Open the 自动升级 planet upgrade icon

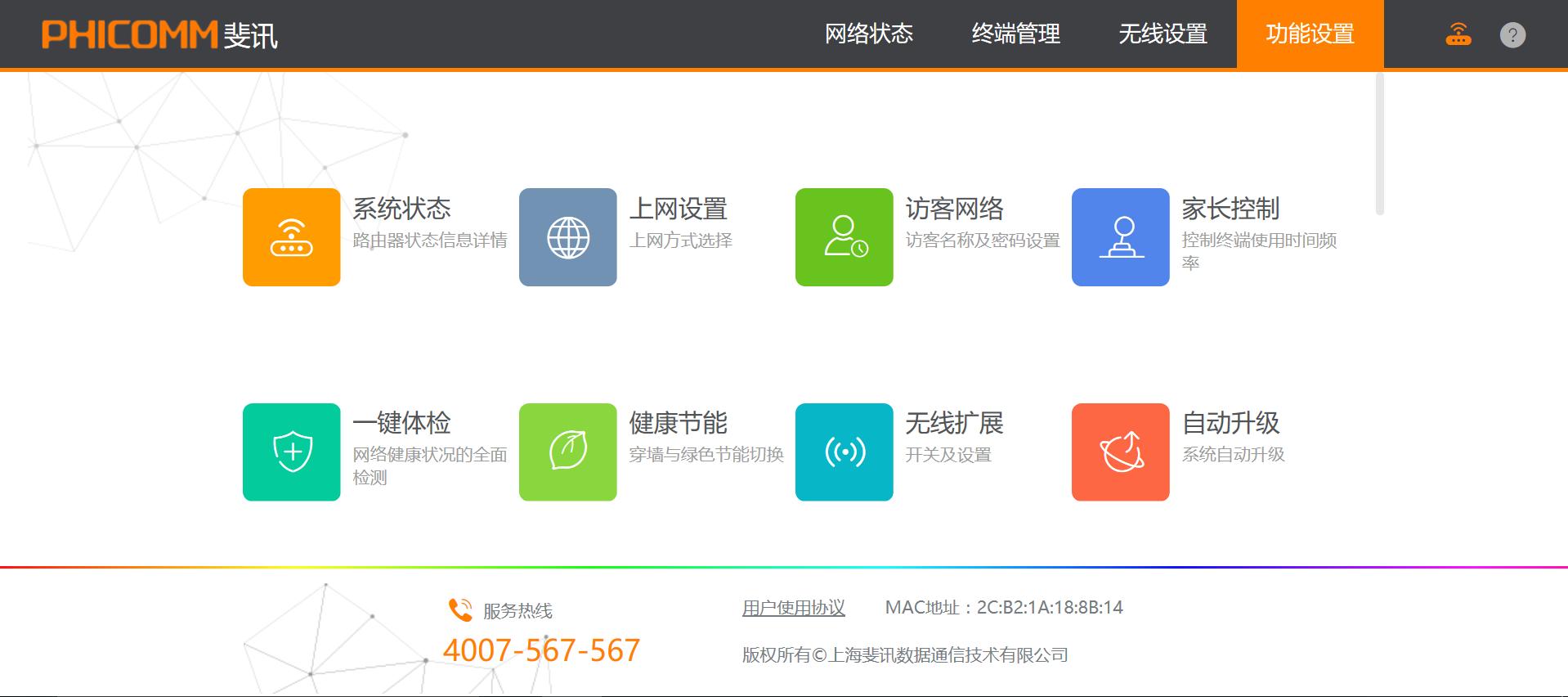click(x=1120, y=452)
